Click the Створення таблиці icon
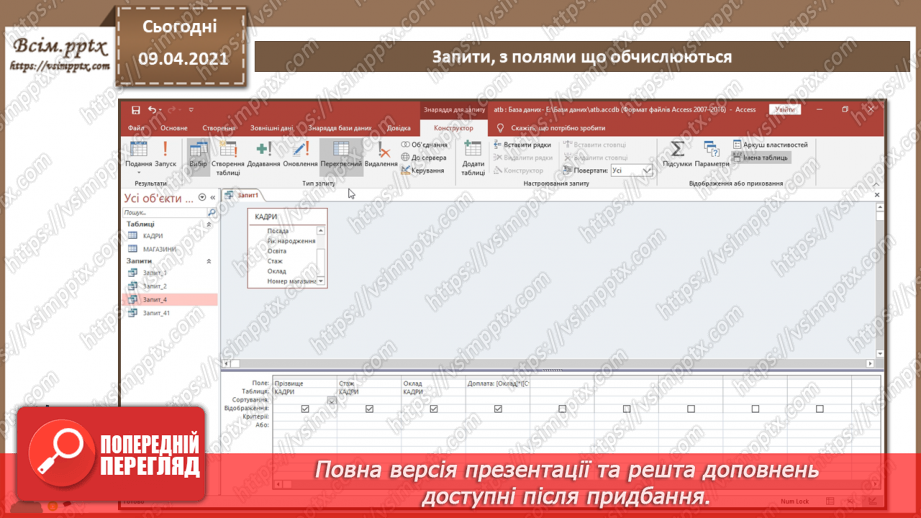The height and width of the screenshot is (518, 921). [227, 153]
